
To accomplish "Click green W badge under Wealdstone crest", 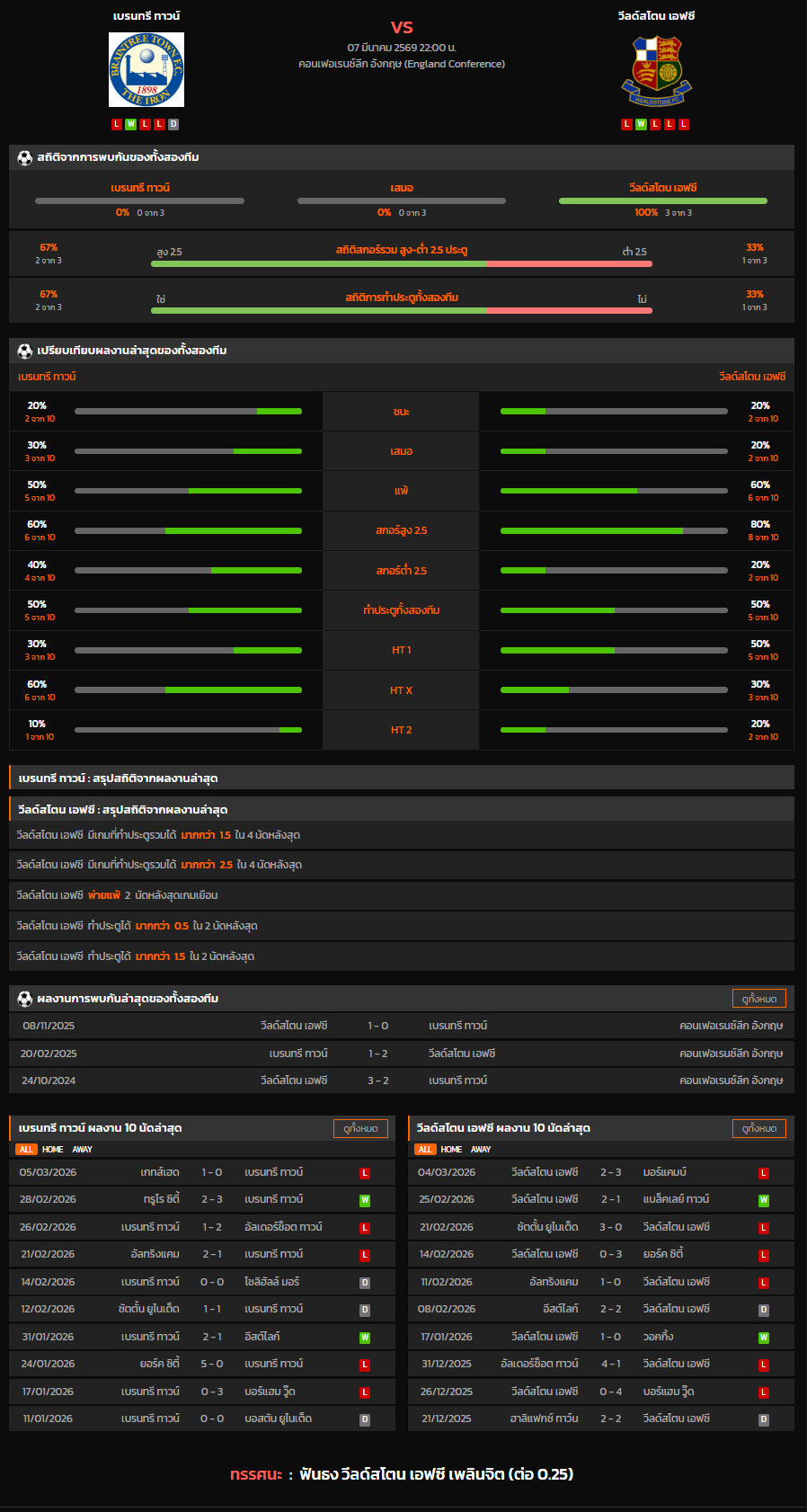I will pyautogui.click(x=641, y=124).
